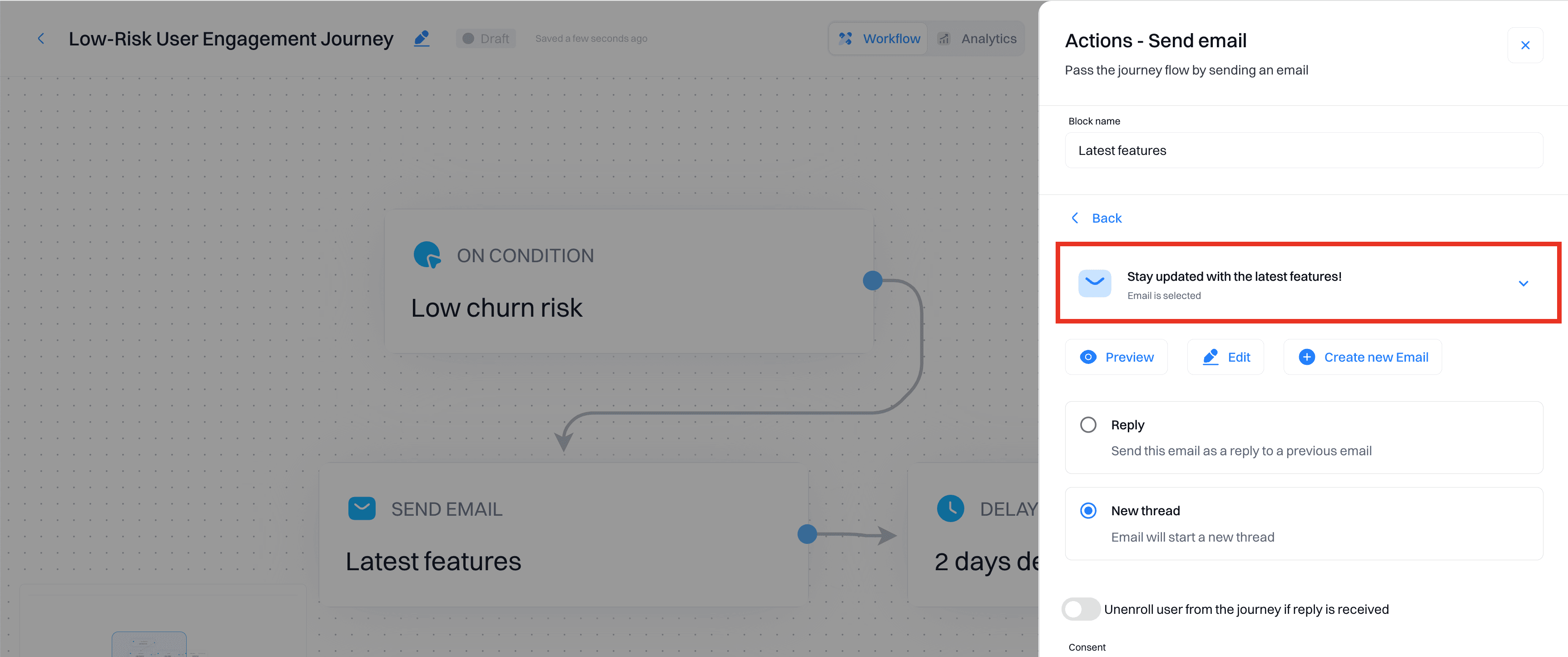The image size is (1568, 657).
Task: Click the Create new Email button
Action: 1362,358
